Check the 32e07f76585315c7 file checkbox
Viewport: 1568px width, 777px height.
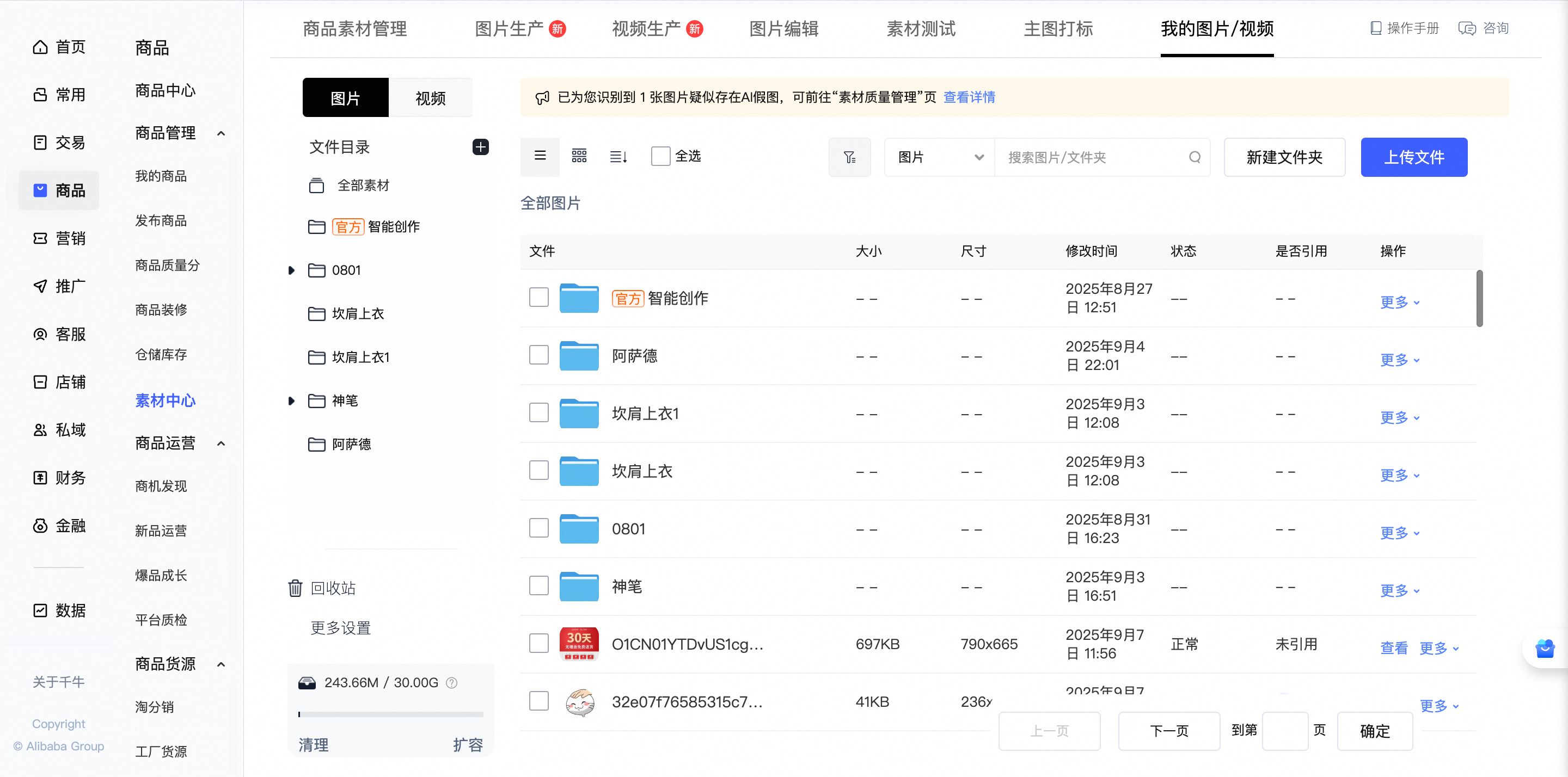point(538,701)
